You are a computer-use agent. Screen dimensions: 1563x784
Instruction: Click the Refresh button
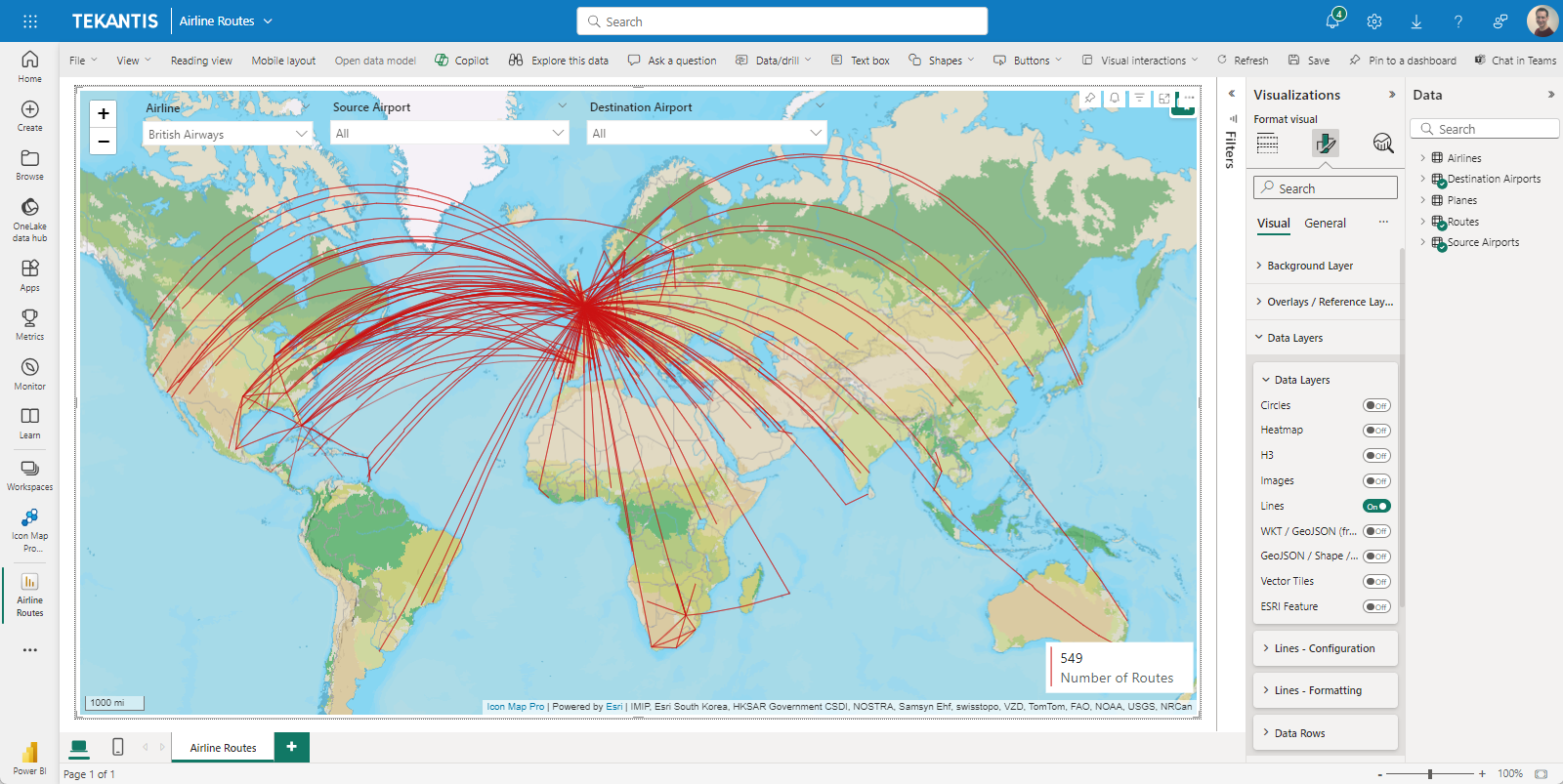[1243, 61]
